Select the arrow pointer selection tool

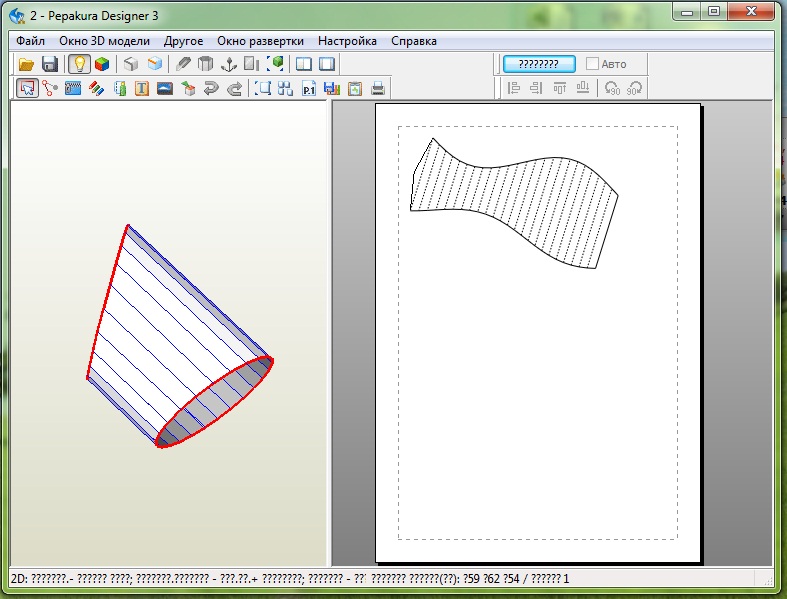pos(27,89)
